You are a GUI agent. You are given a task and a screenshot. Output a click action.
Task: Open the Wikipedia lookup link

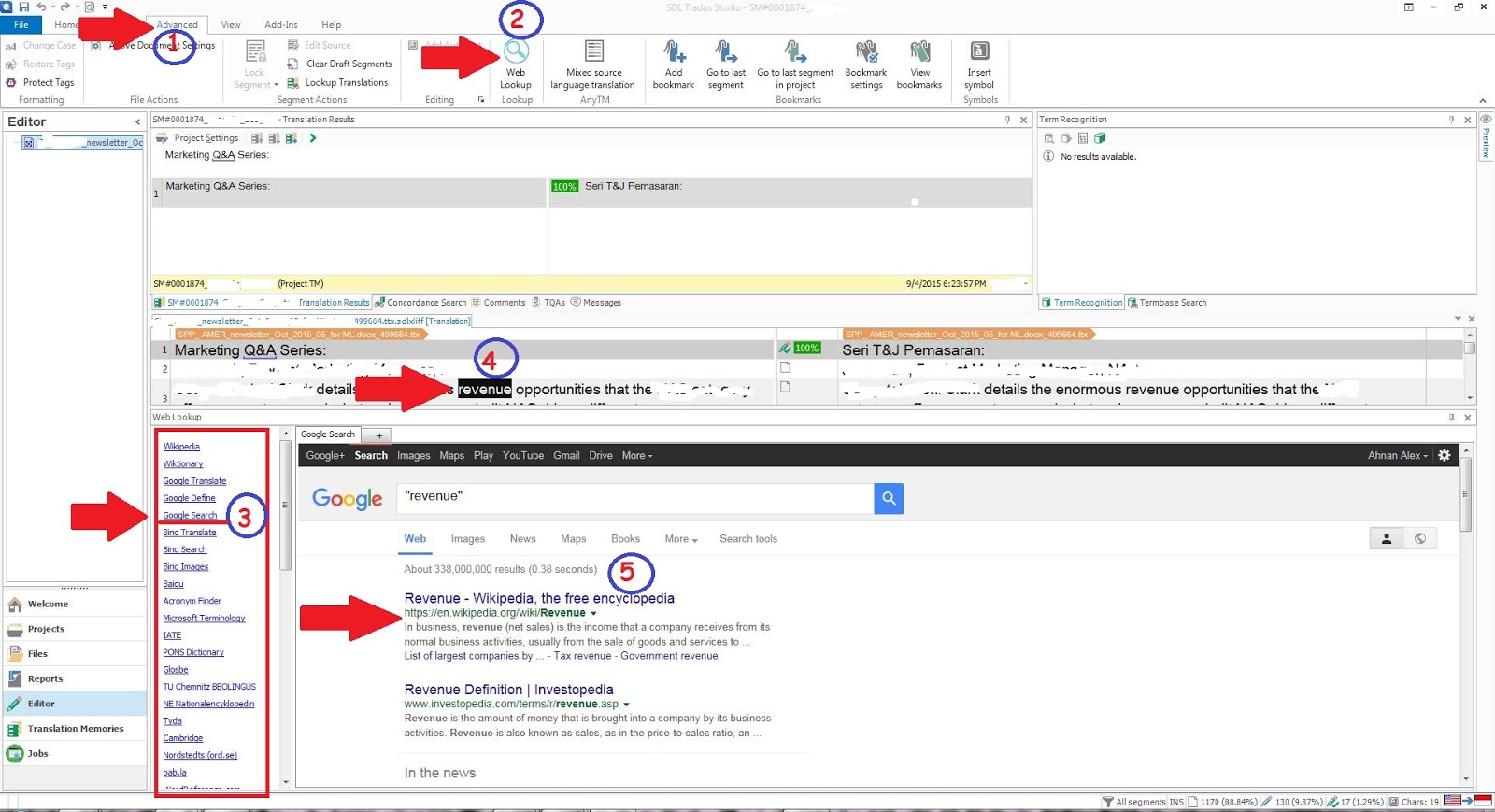[x=181, y=447]
